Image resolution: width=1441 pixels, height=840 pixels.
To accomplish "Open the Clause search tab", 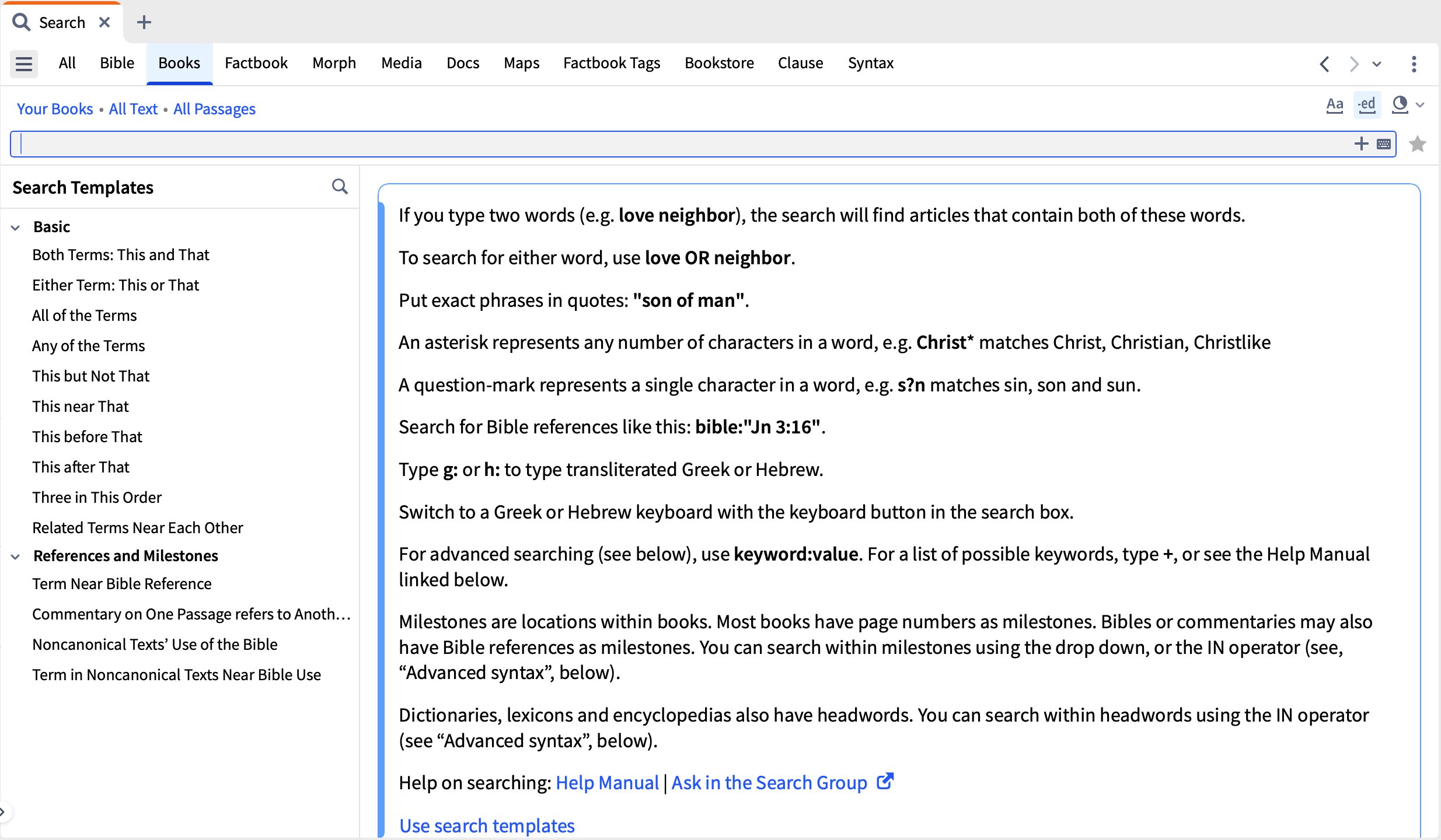I will click(x=800, y=63).
